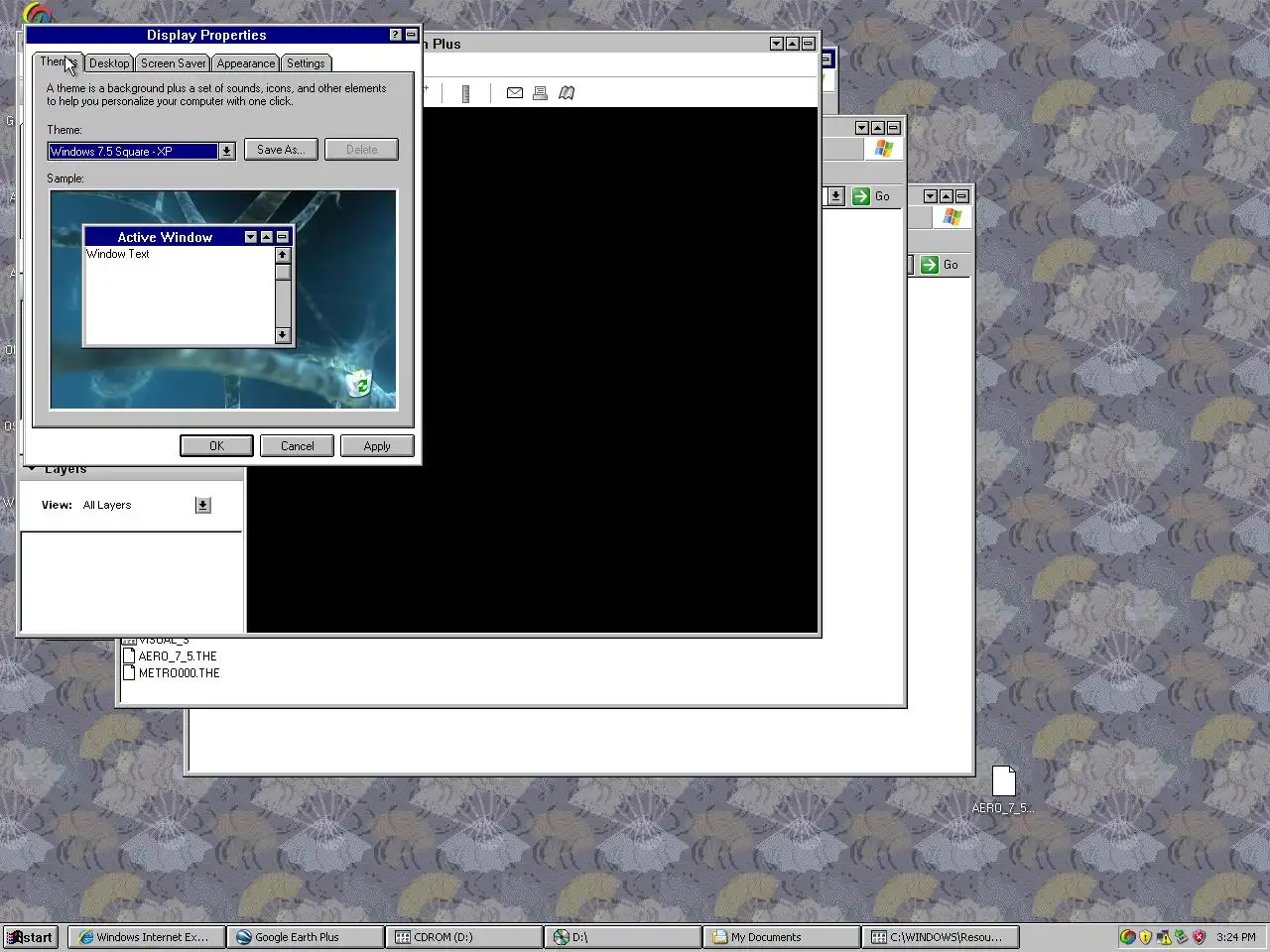This screenshot has height=952, width=1270.
Task: Click the Email icon in Google Earth toolbar
Action: coord(515,93)
